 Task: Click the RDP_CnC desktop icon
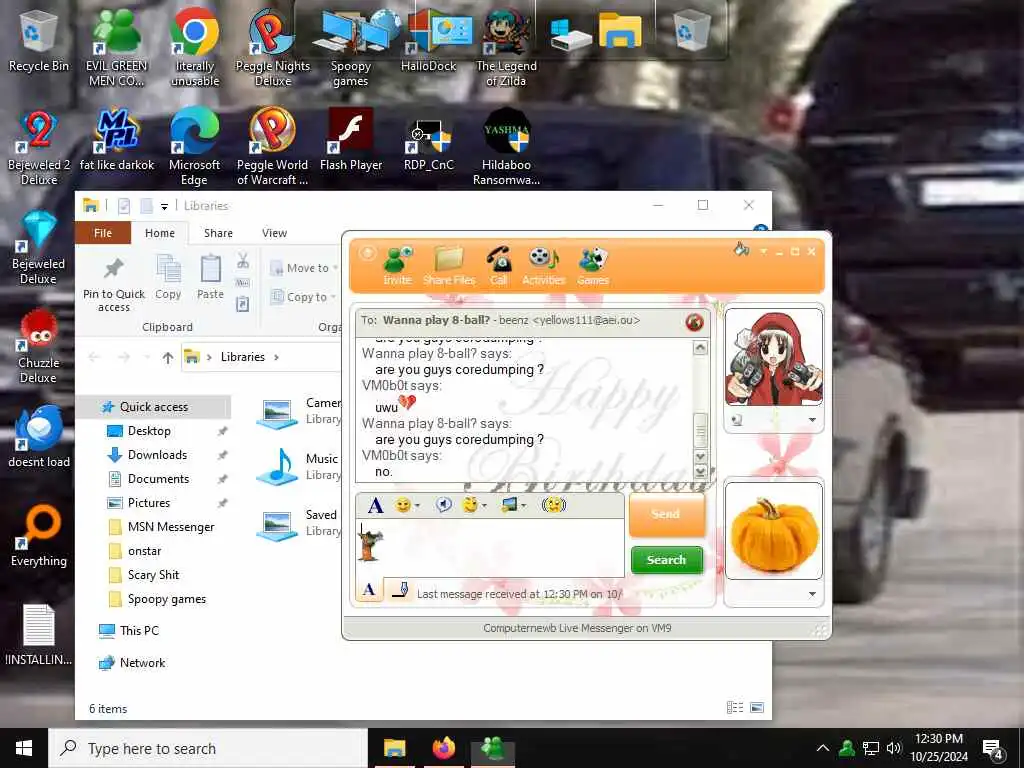tap(428, 143)
